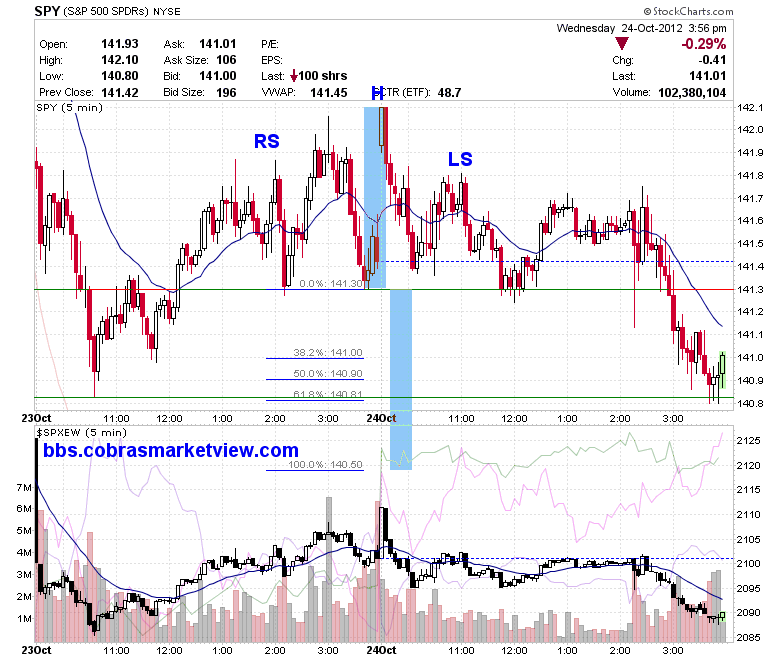The width and height of the screenshot is (780, 659).
Task: Select the Low value 140.80
Action: click(x=120, y=76)
